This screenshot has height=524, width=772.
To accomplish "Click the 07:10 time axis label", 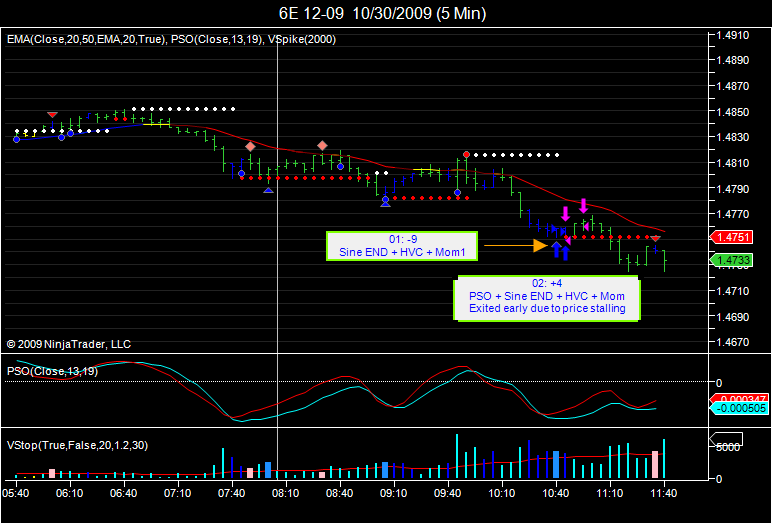I will (178, 492).
